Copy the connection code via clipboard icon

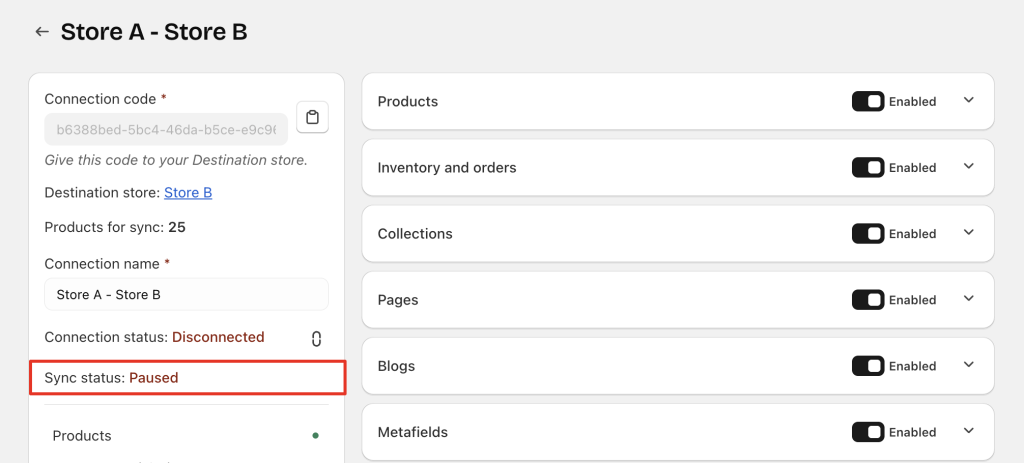(x=313, y=117)
